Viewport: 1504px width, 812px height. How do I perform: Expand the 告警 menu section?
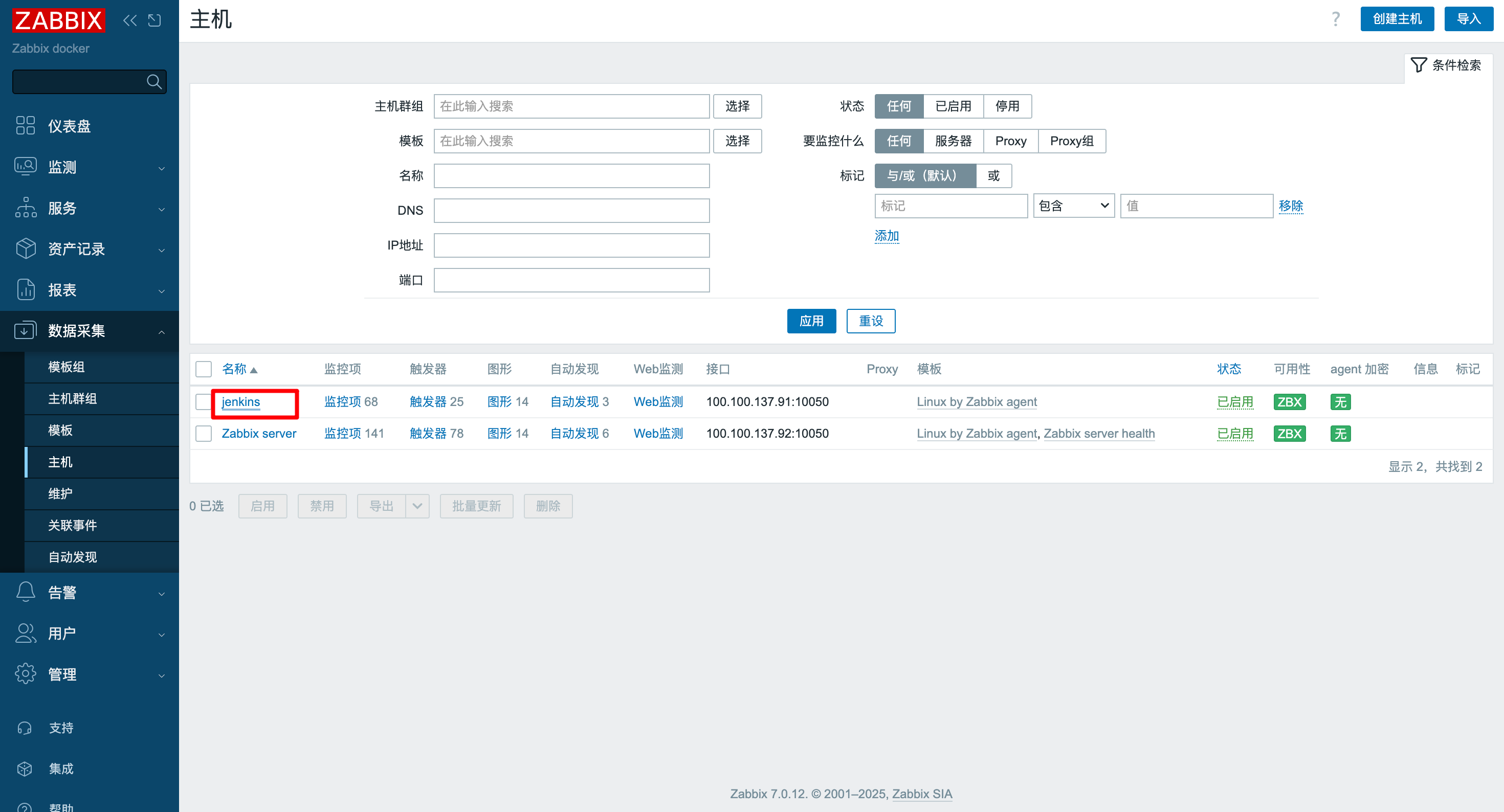(162, 594)
